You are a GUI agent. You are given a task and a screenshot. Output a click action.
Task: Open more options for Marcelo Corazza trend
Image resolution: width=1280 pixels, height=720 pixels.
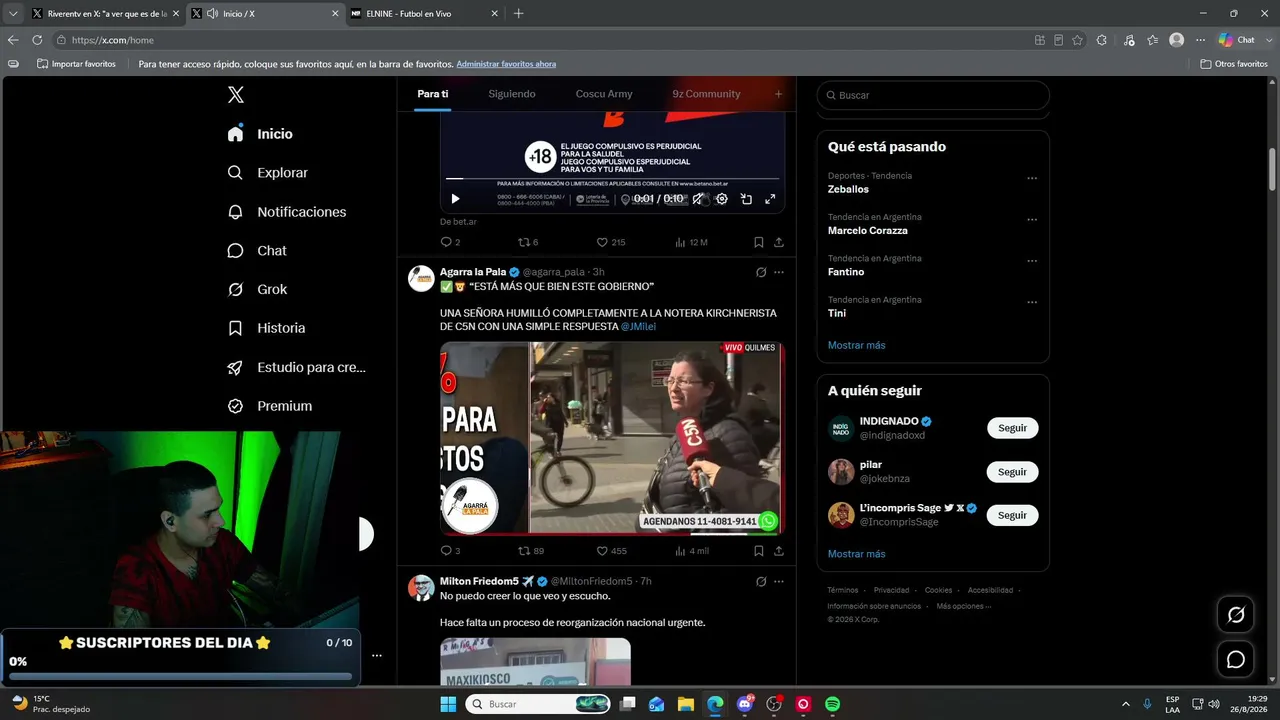point(1032,220)
